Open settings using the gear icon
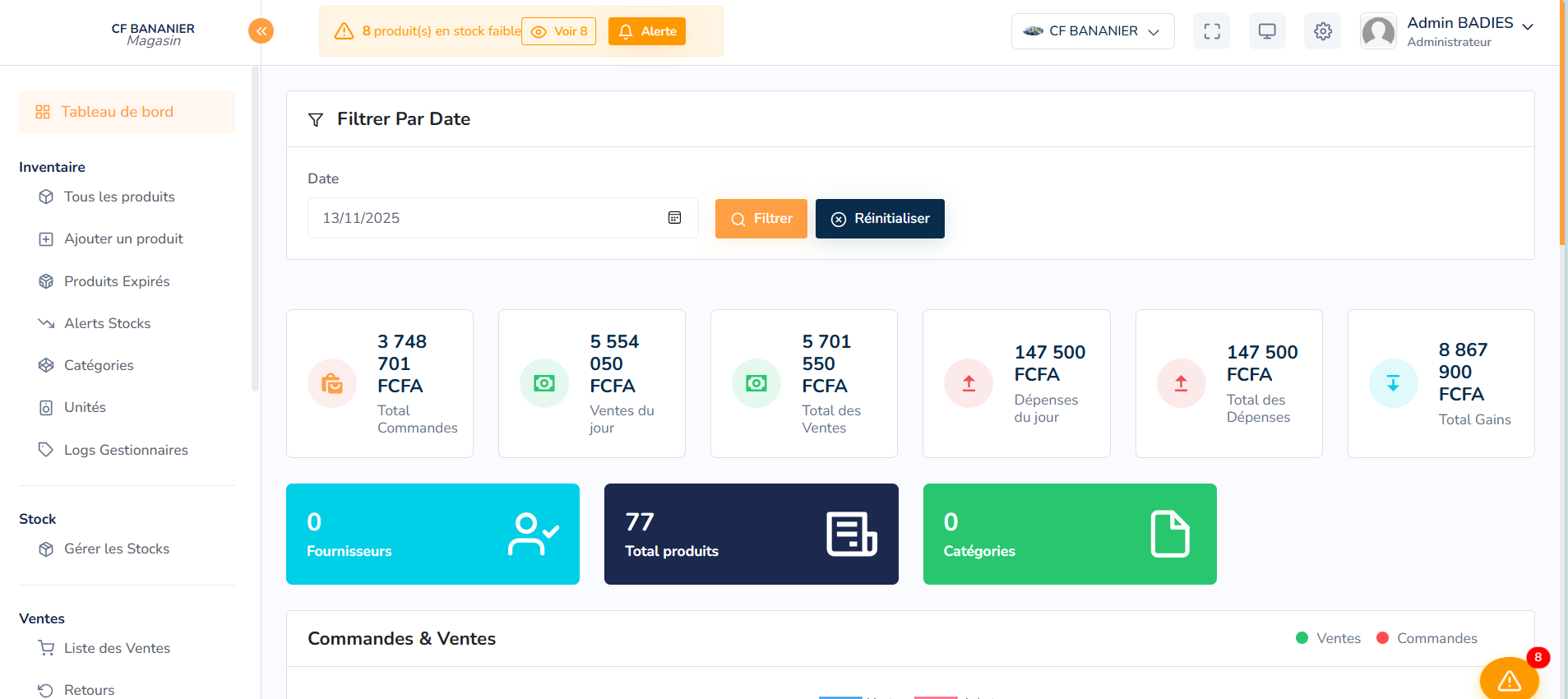The height and width of the screenshot is (699, 1568). point(1322,31)
